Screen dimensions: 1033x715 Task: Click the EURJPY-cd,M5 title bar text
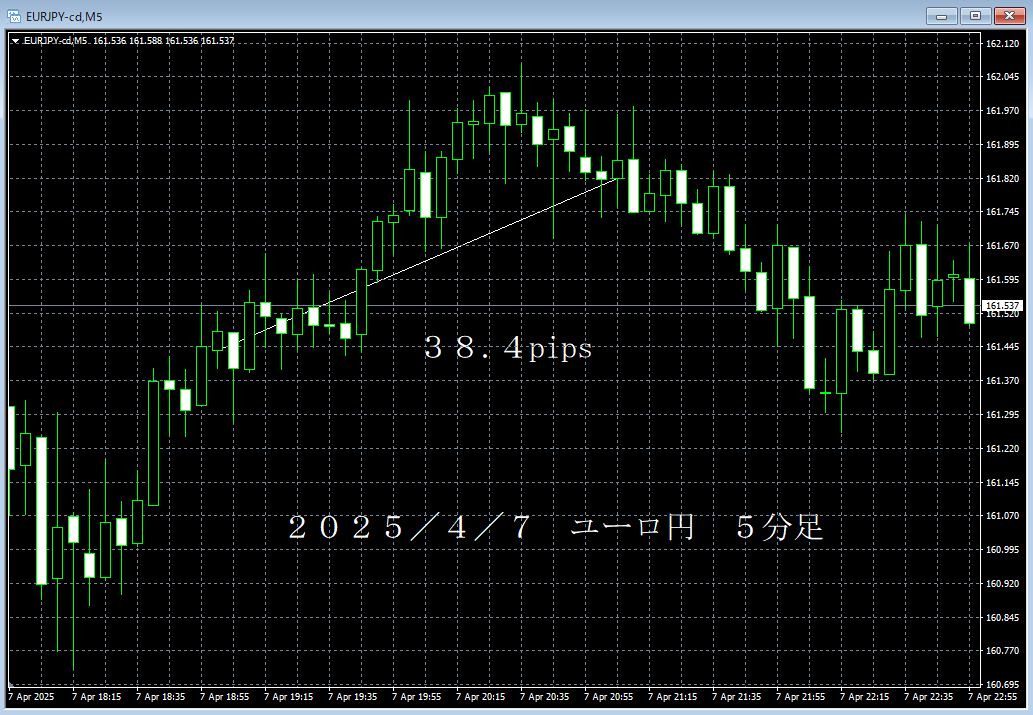coord(65,16)
